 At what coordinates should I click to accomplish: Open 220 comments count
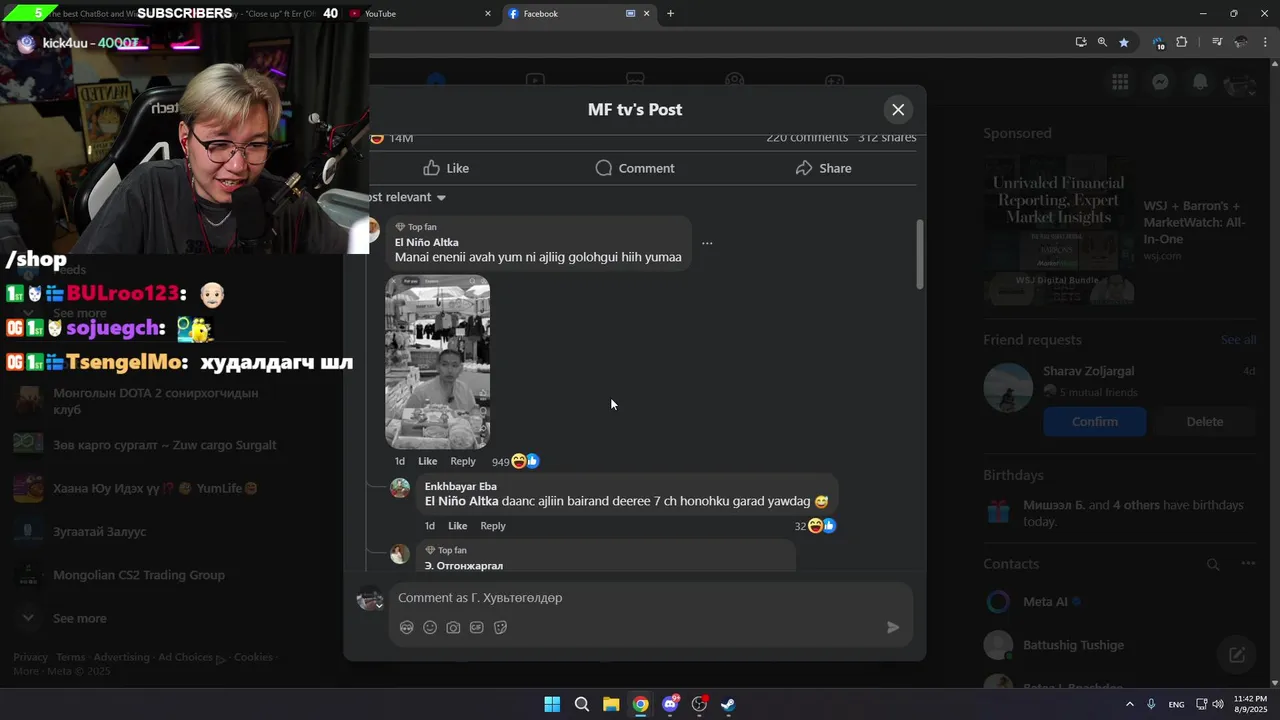coord(807,138)
